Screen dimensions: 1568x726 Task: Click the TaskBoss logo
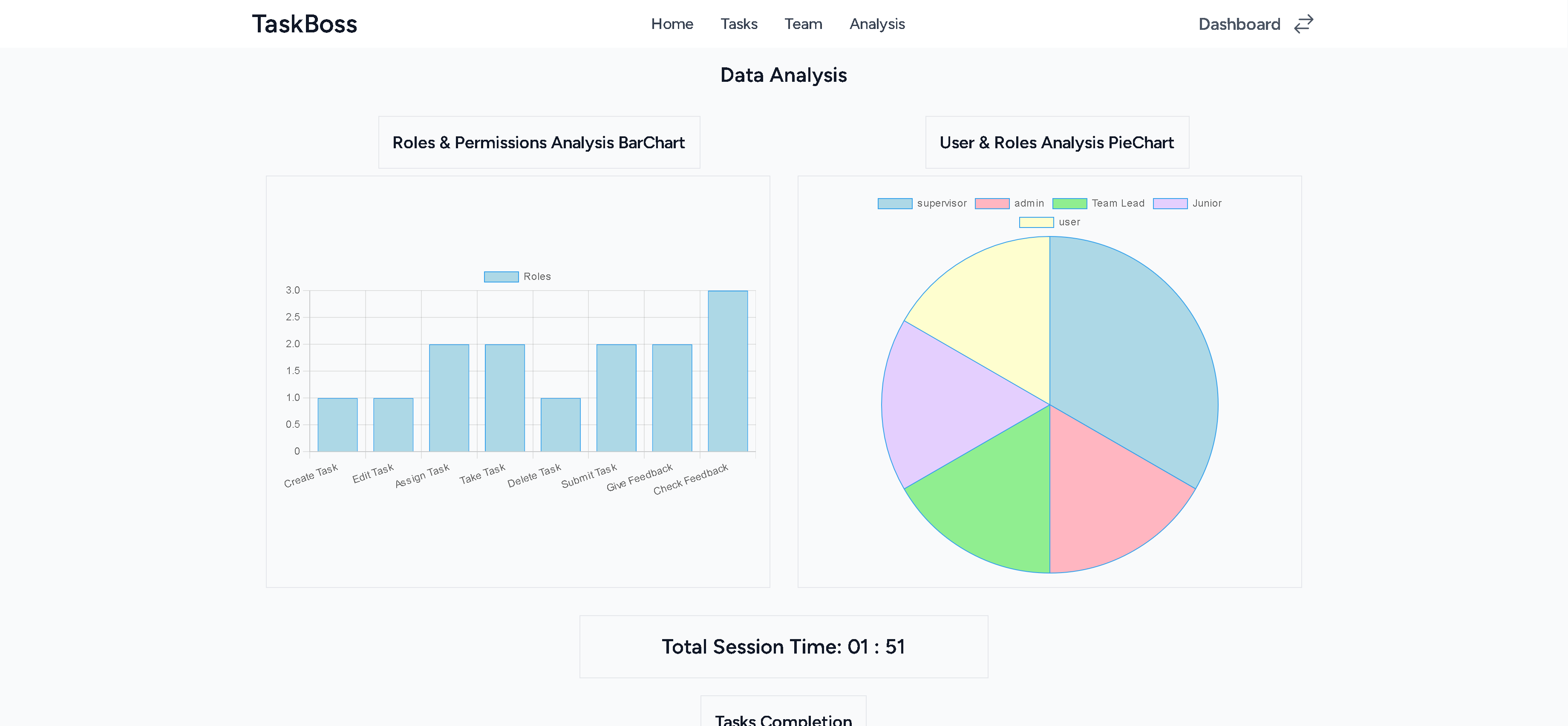pyautogui.click(x=304, y=24)
